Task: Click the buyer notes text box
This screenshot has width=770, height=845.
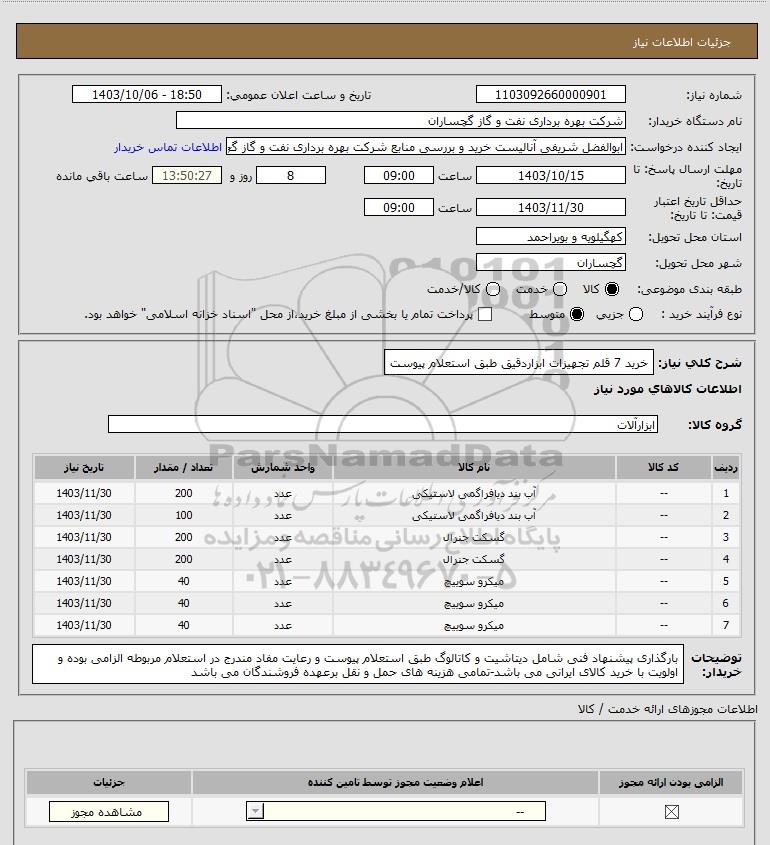Action: 358,665
